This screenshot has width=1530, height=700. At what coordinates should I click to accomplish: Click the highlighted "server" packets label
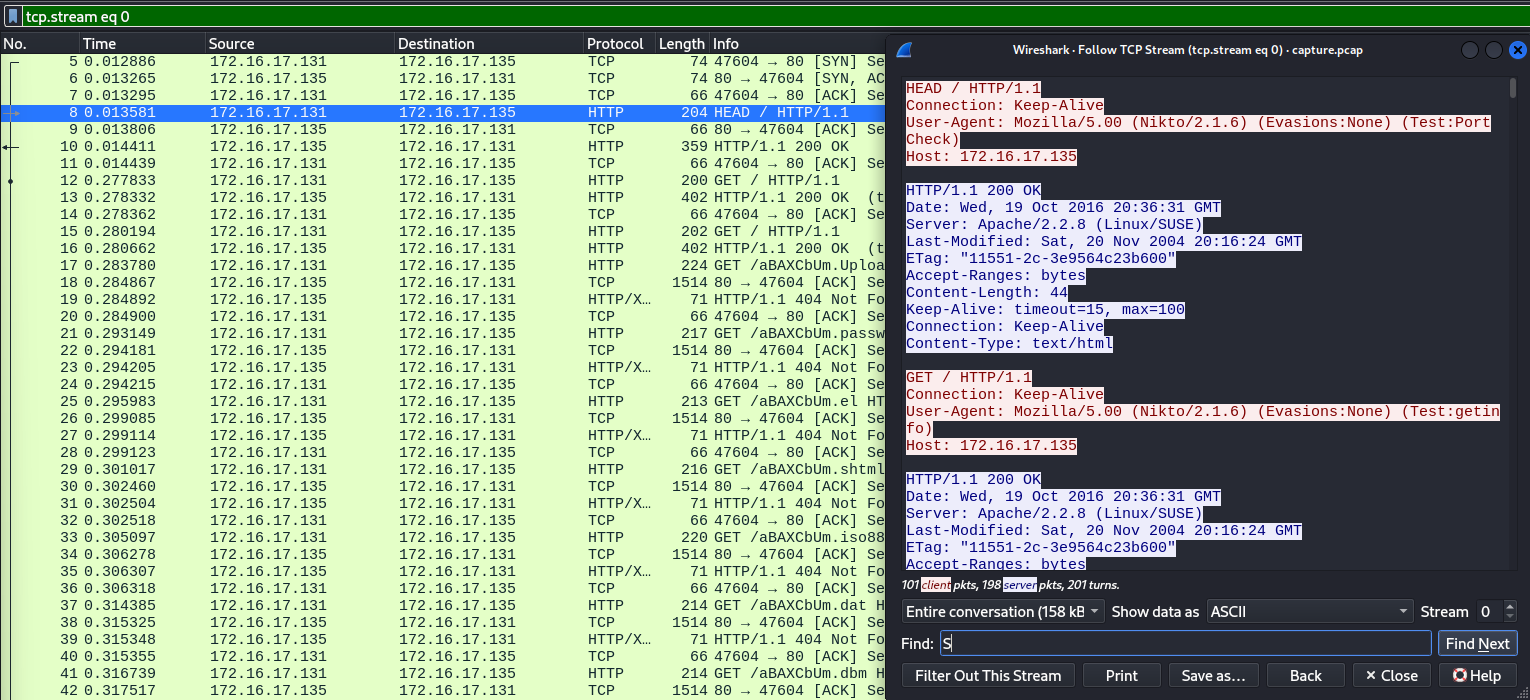click(x=1019, y=584)
